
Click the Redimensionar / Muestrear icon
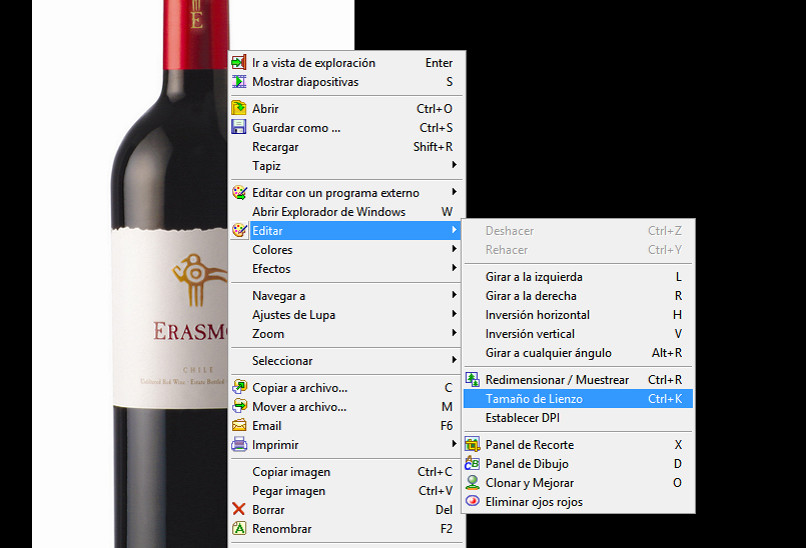(473, 380)
